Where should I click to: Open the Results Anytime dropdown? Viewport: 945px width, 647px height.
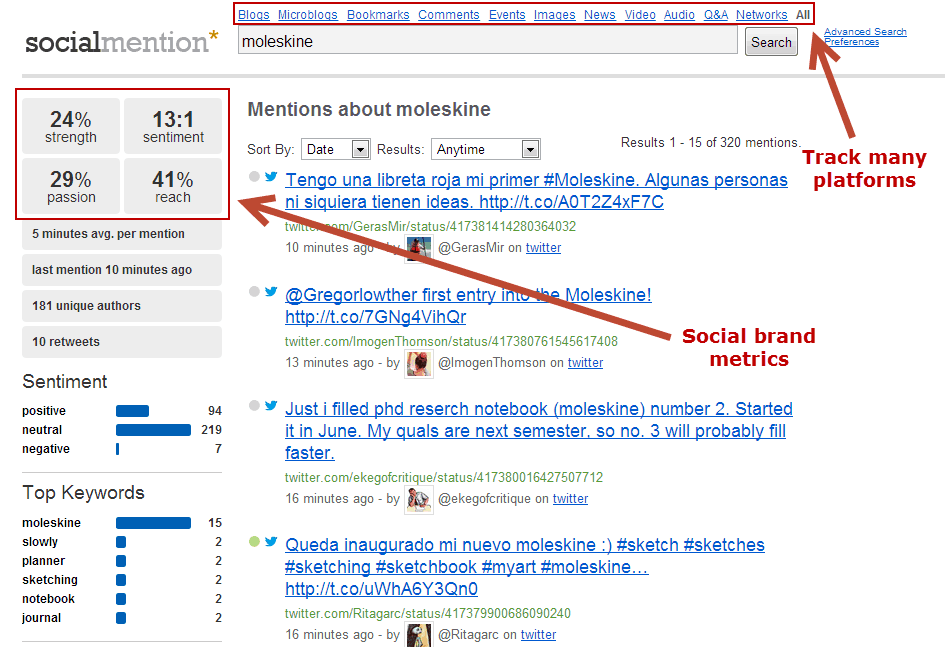click(486, 149)
